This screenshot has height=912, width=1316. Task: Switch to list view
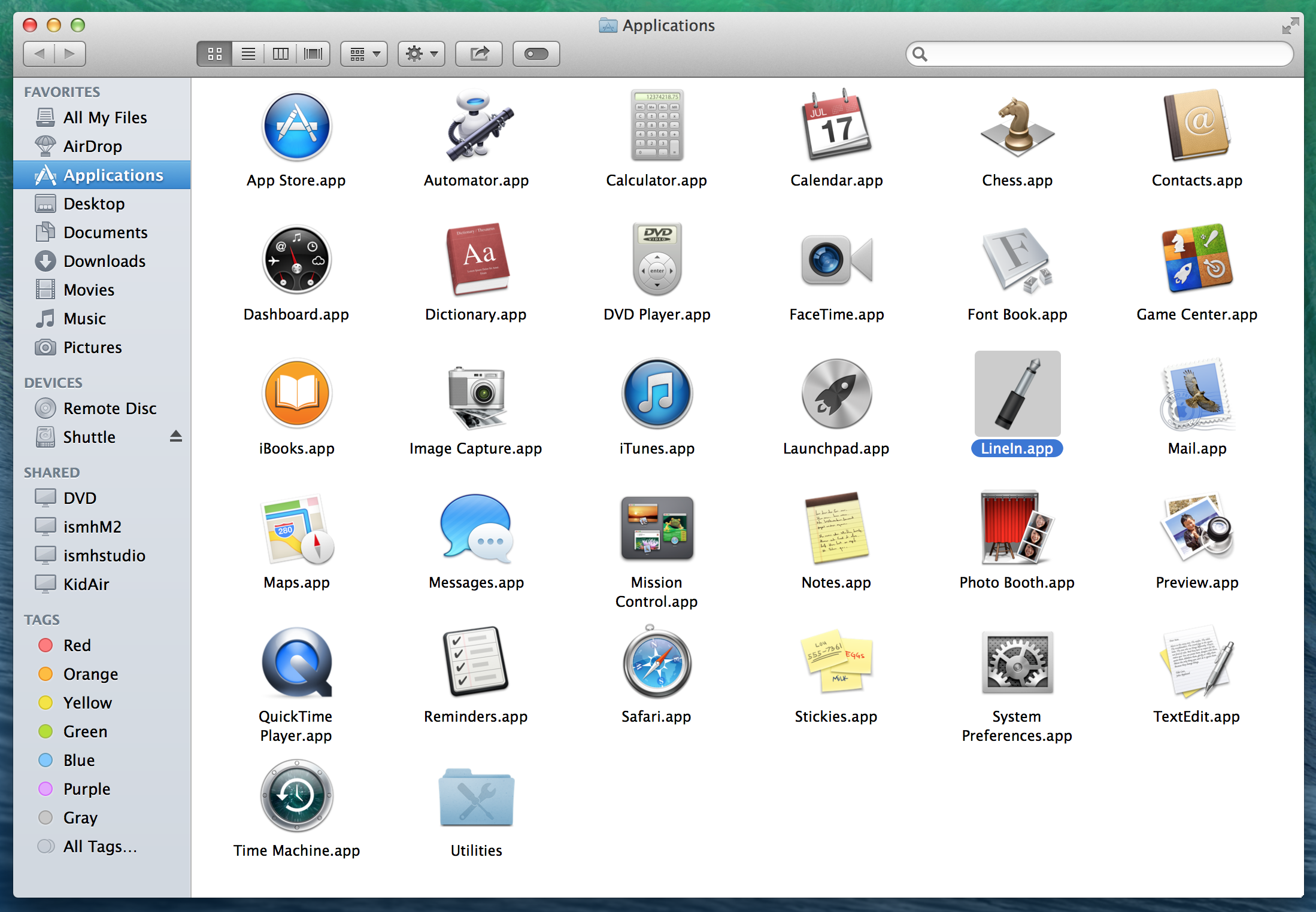click(x=248, y=54)
